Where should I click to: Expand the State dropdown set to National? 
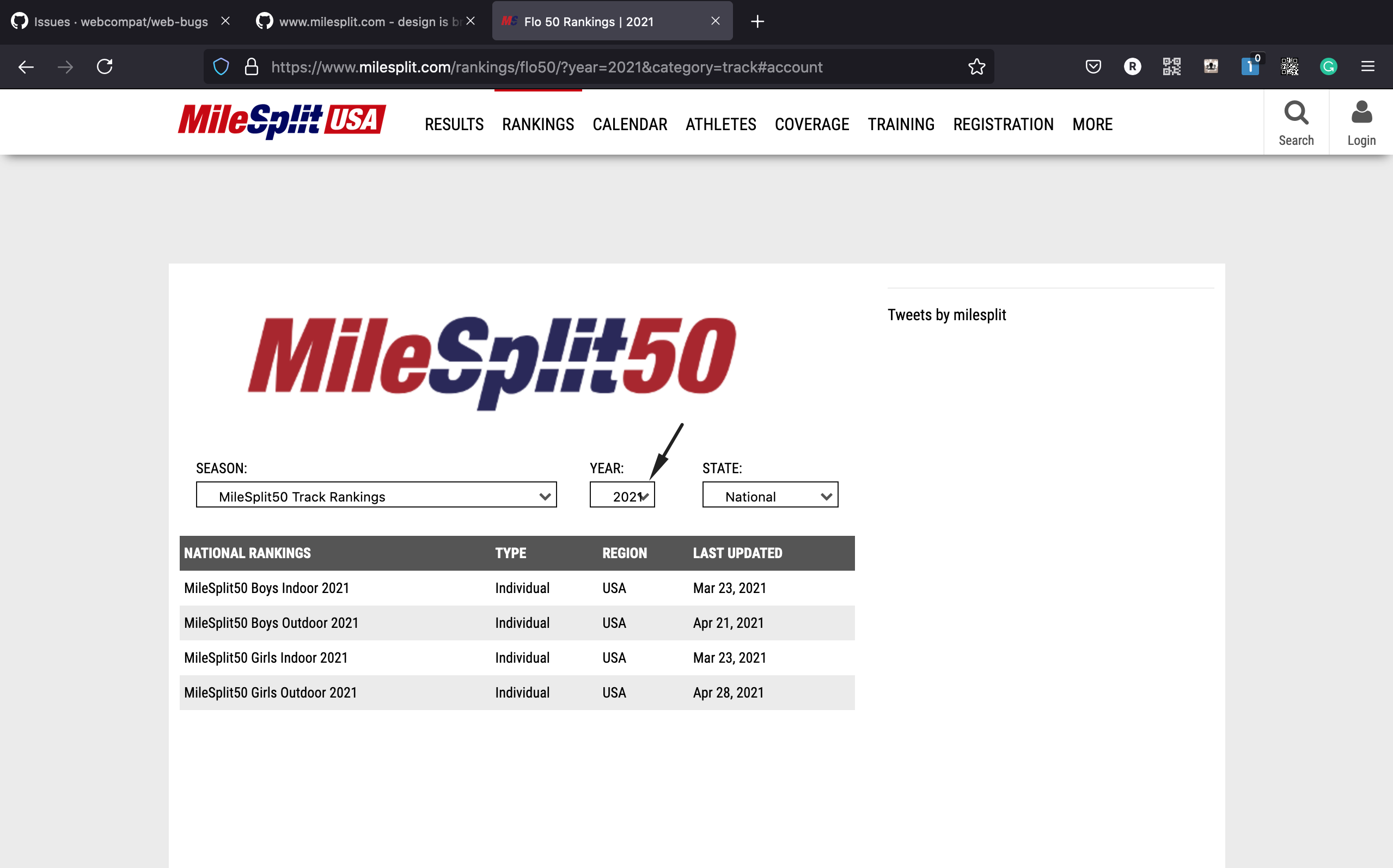click(769, 495)
